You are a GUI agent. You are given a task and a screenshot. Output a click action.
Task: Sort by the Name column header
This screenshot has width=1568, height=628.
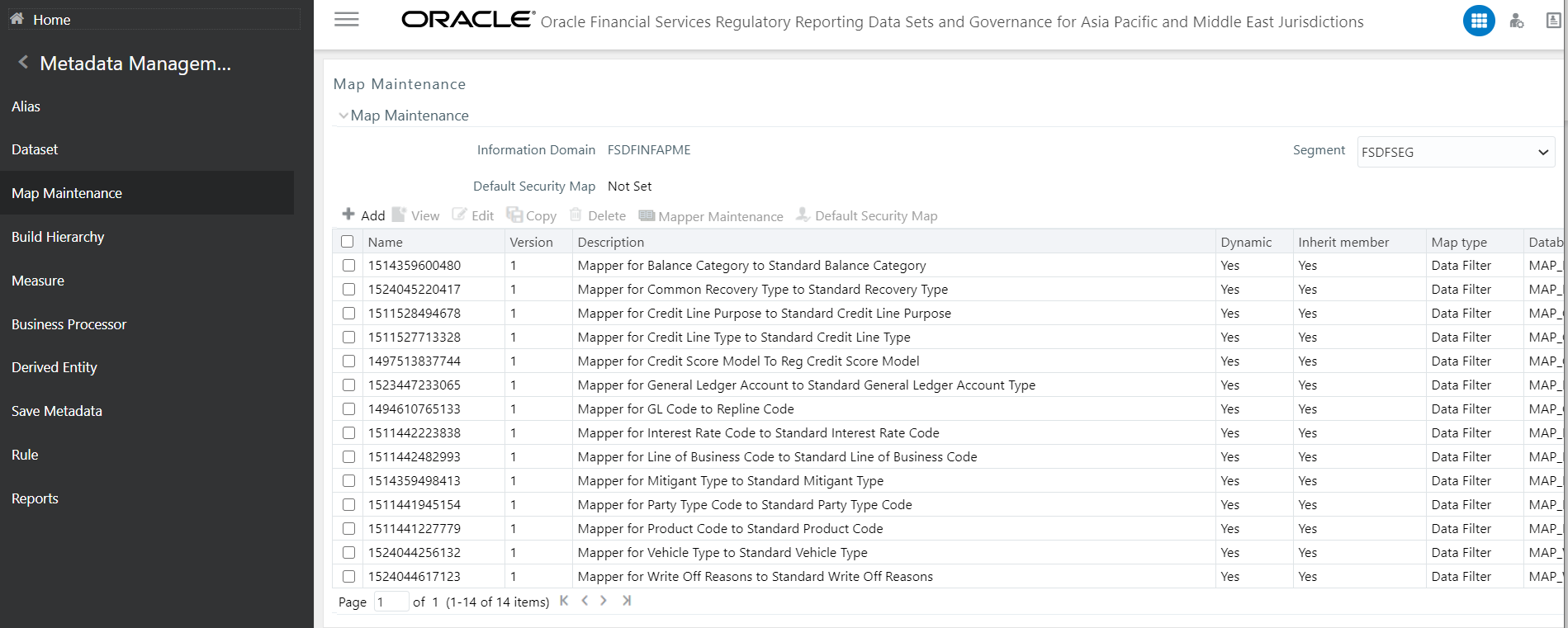(386, 242)
